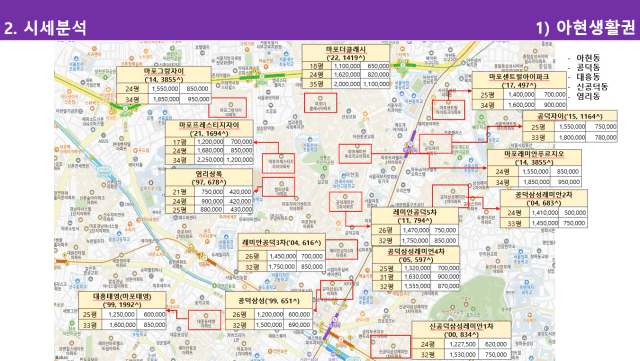Select '공덕동' in the neighborhood list

[588, 67]
